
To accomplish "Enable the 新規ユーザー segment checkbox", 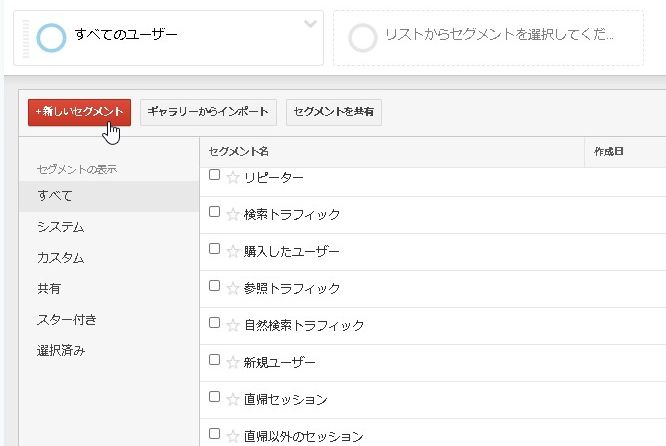I will pyautogui.click(x=214, y=360).
